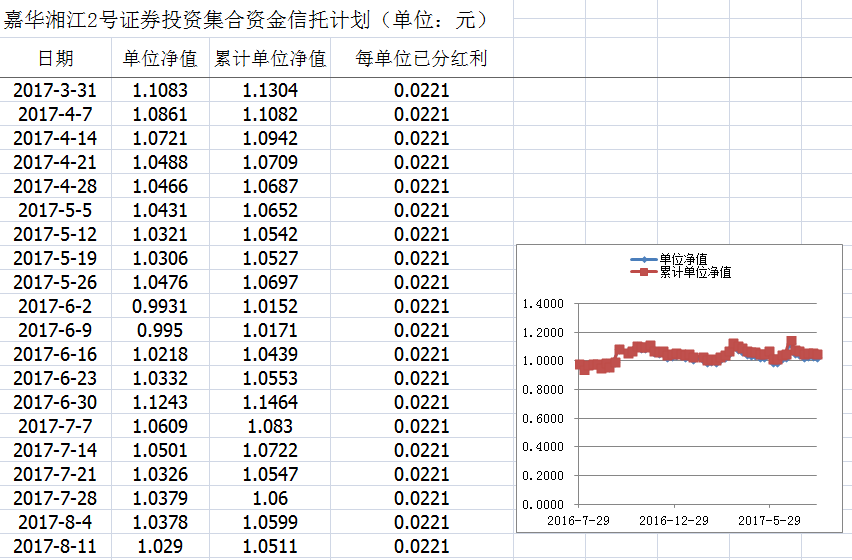Select date cell 2017-6-2
Screen dimensions: 852x560
point(55,306)
